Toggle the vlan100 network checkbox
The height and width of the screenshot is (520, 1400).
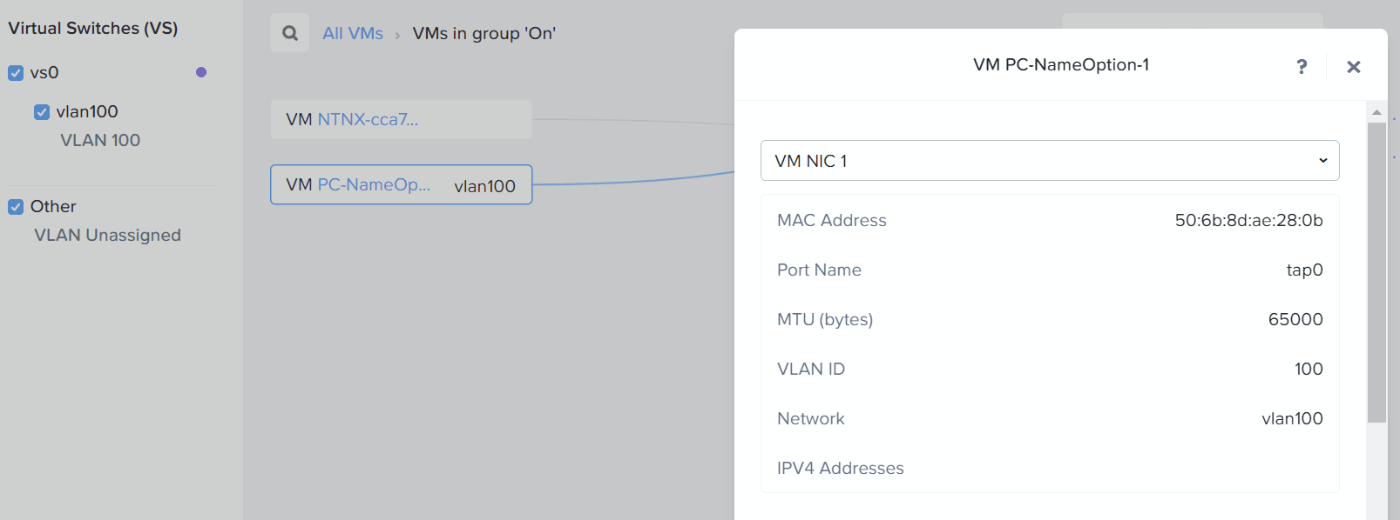pos(42,112)
